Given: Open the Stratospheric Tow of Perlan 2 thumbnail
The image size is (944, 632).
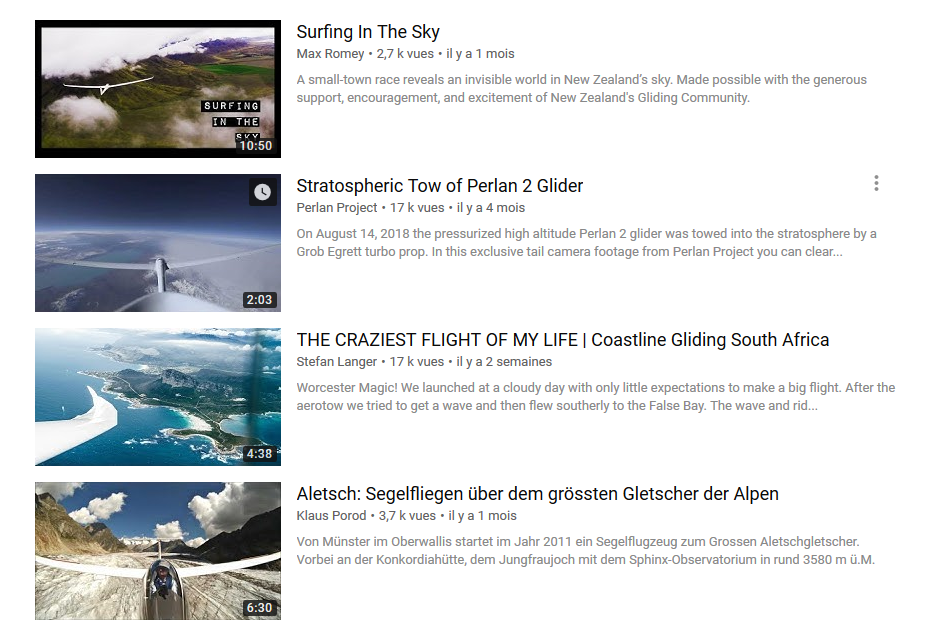Looking at the screenshot, I should 158,243.
